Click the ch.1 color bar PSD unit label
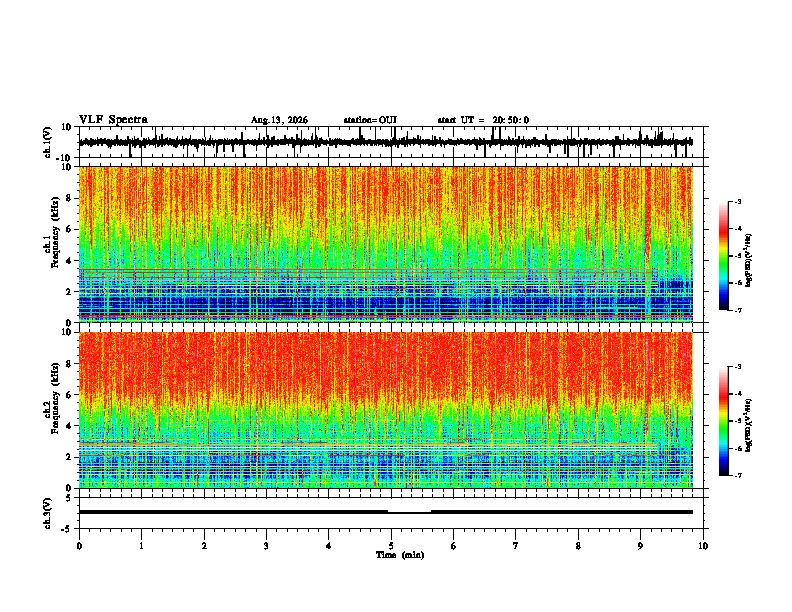792x612 pixels. (748, 261)
